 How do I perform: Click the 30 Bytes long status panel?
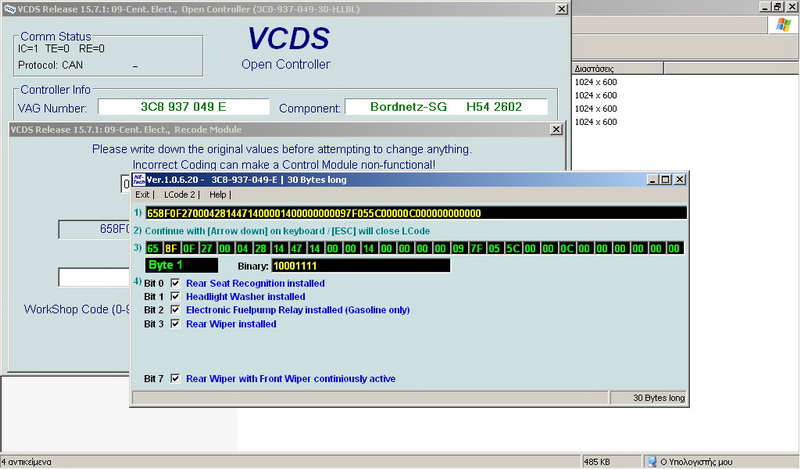point(649,398)
